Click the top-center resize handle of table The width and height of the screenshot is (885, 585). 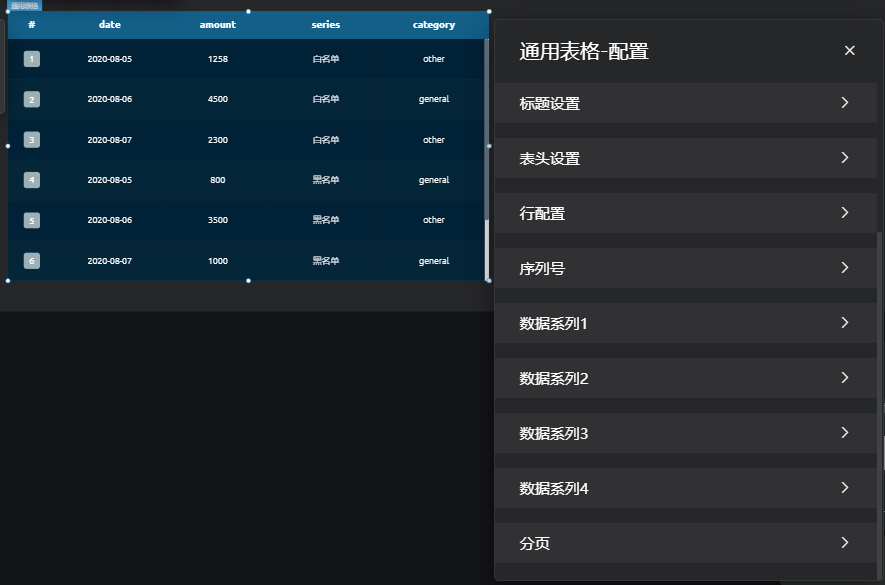point(248,11)
